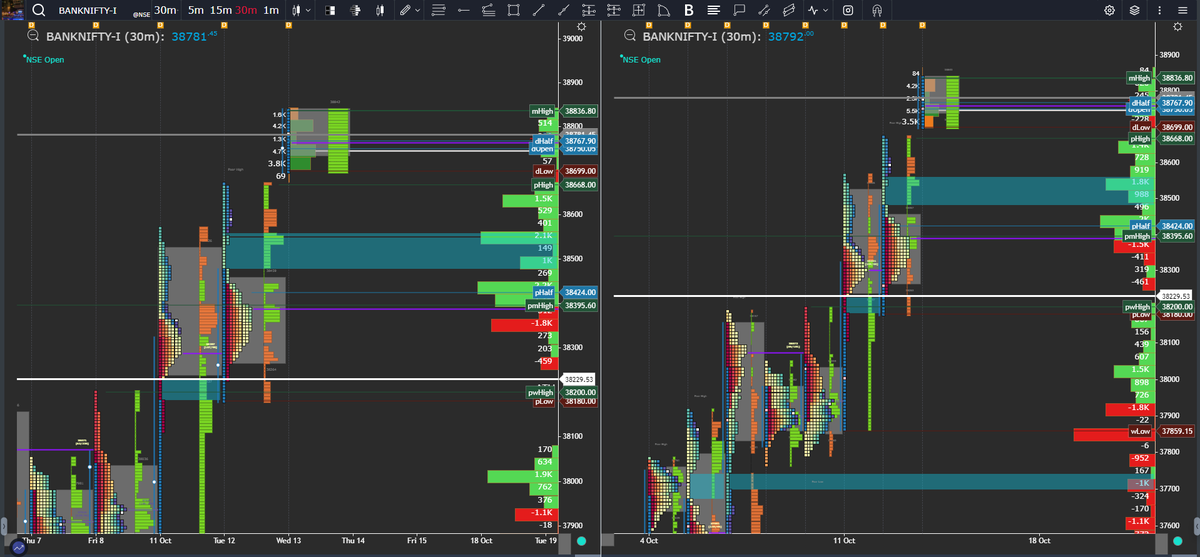Open the three-dot more options menu
1200x557 pixels.
(1158, 10)
